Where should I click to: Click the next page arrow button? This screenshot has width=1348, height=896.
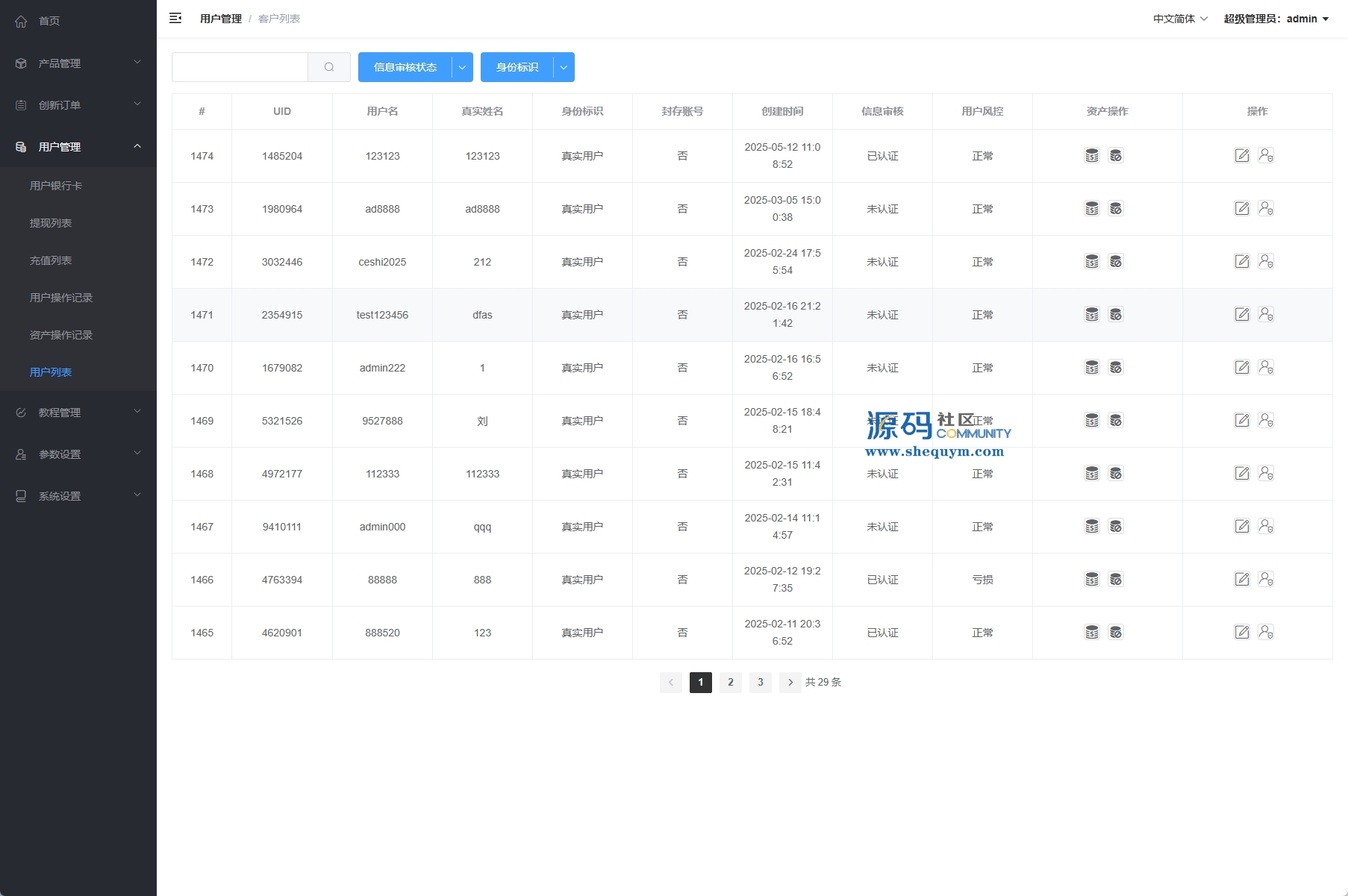coord(790,683)
